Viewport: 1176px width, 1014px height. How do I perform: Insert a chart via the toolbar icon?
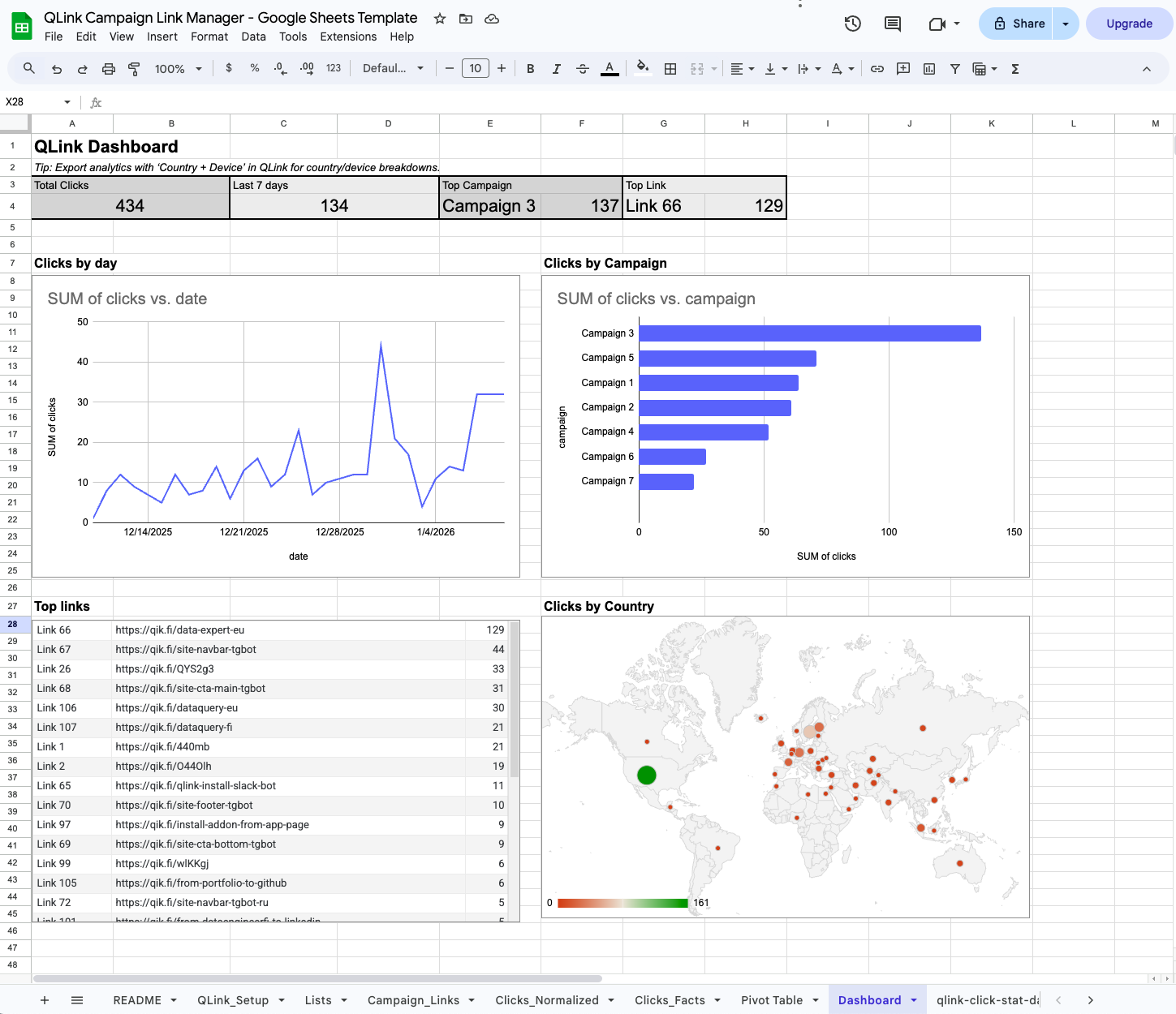pos(929,68)
